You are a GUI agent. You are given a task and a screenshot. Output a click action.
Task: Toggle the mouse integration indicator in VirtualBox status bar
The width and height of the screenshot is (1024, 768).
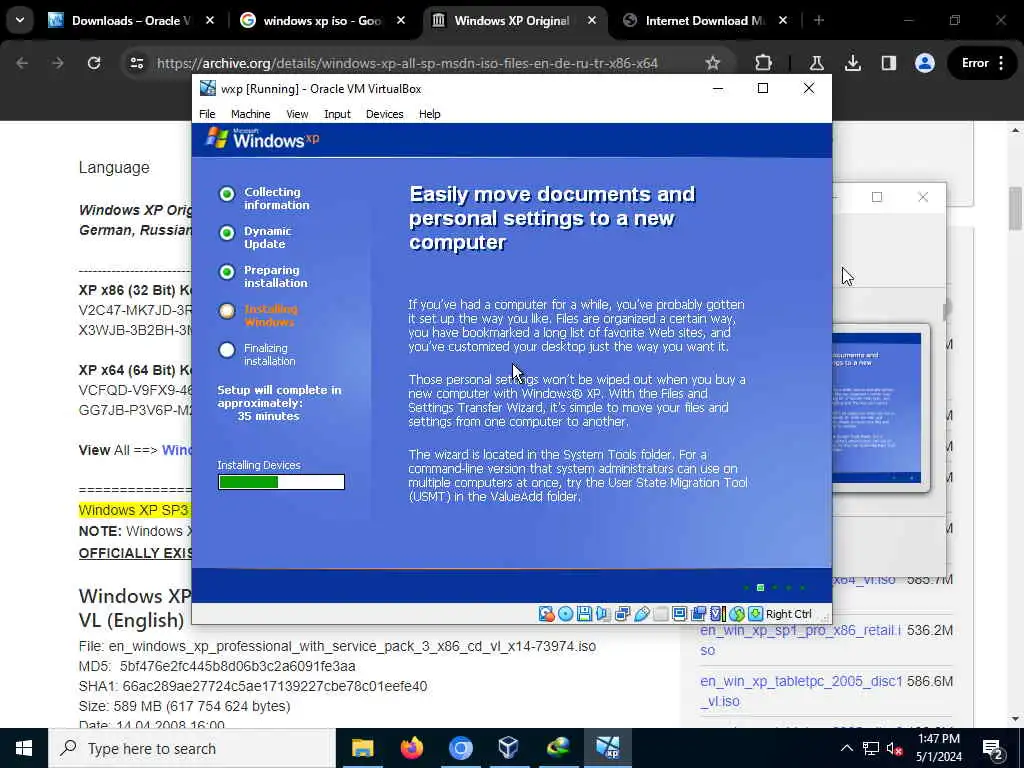click(737, 614)
